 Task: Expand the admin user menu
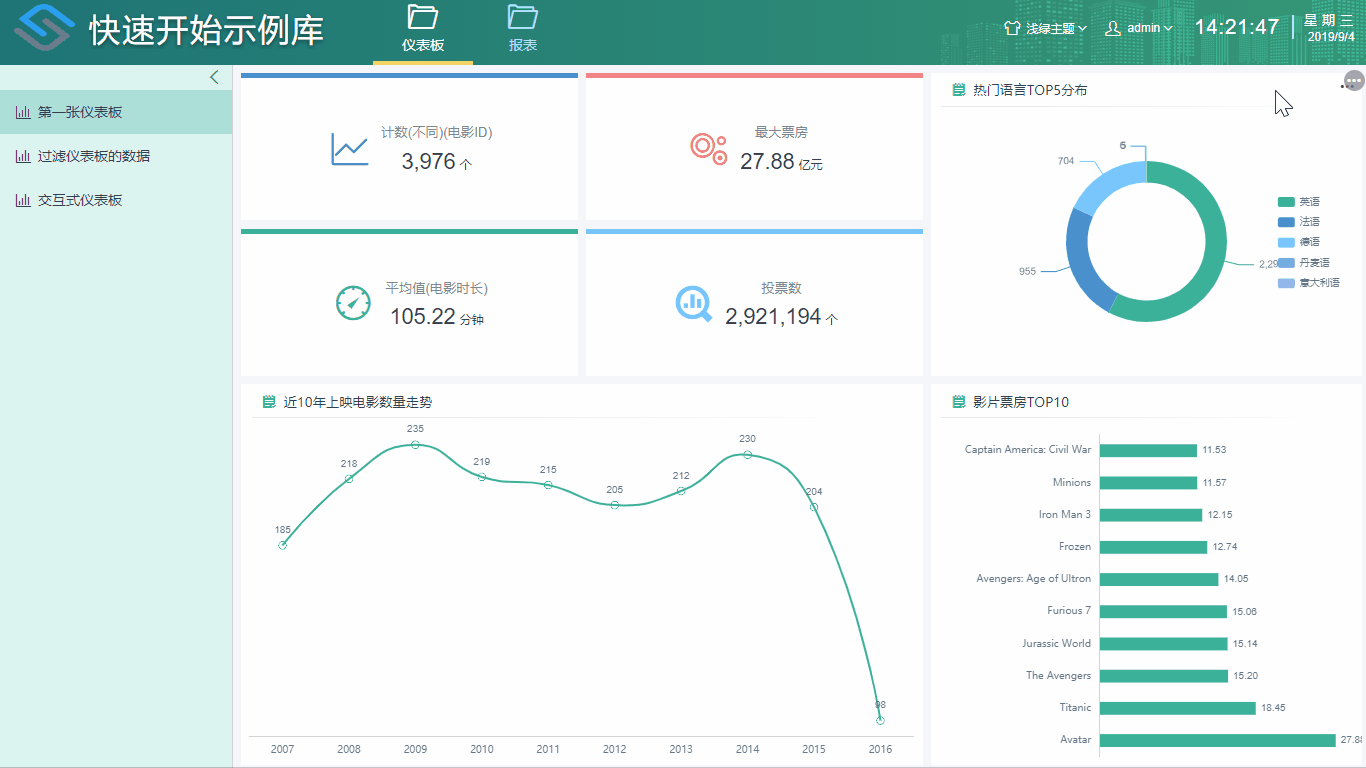point(1139,28)
